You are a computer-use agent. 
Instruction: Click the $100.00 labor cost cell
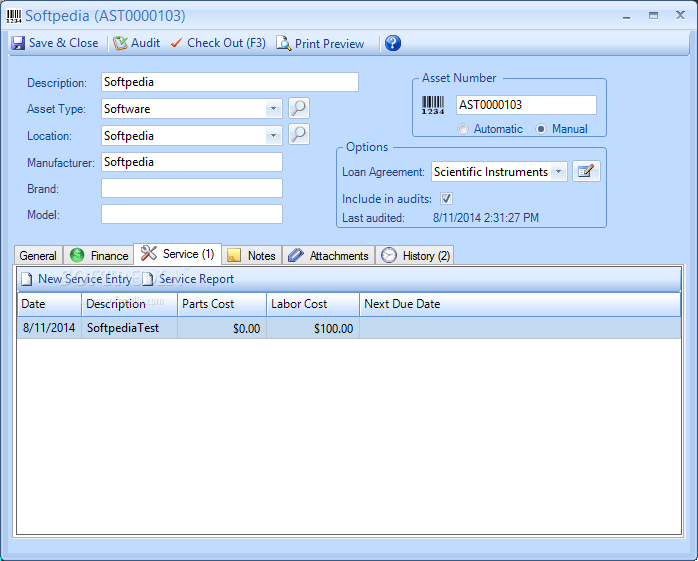click(x=313, y=328)
